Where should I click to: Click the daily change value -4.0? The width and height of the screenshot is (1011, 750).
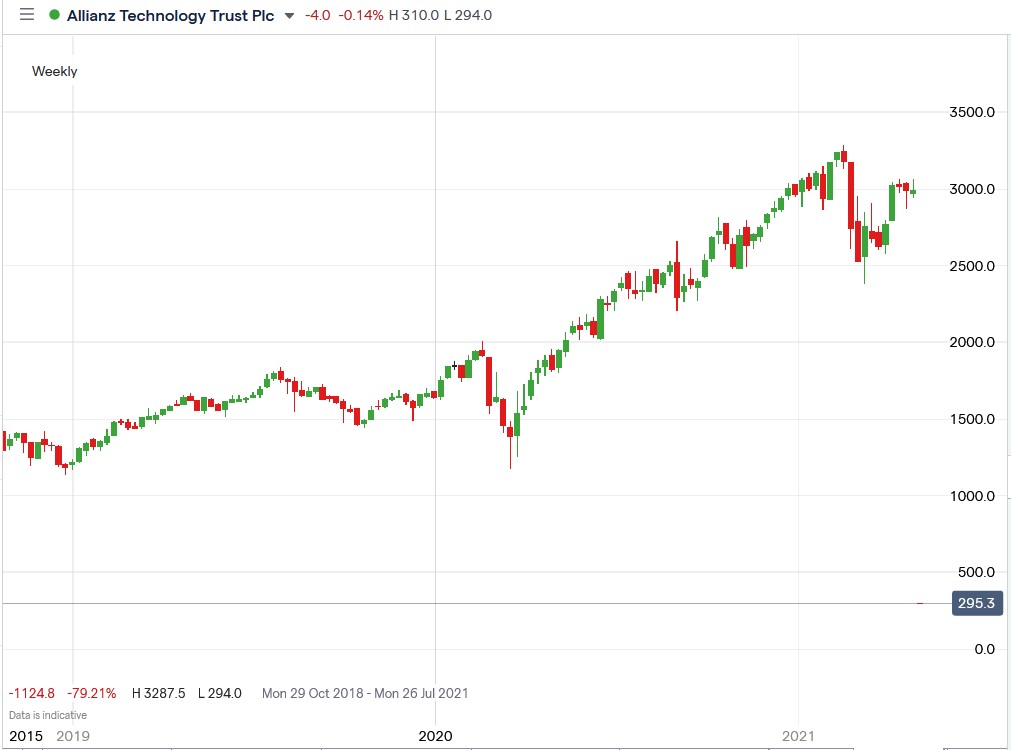318,15
